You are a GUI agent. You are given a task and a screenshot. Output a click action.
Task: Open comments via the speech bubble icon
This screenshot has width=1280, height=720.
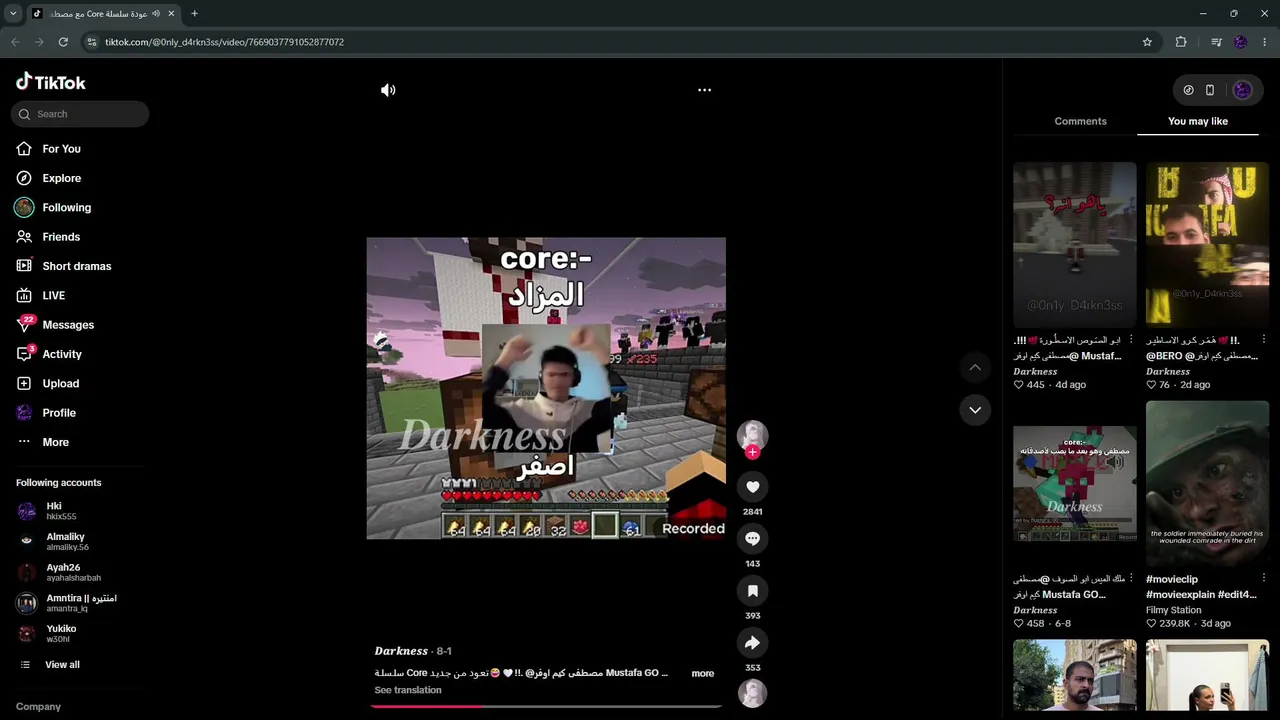coord(753,539)
